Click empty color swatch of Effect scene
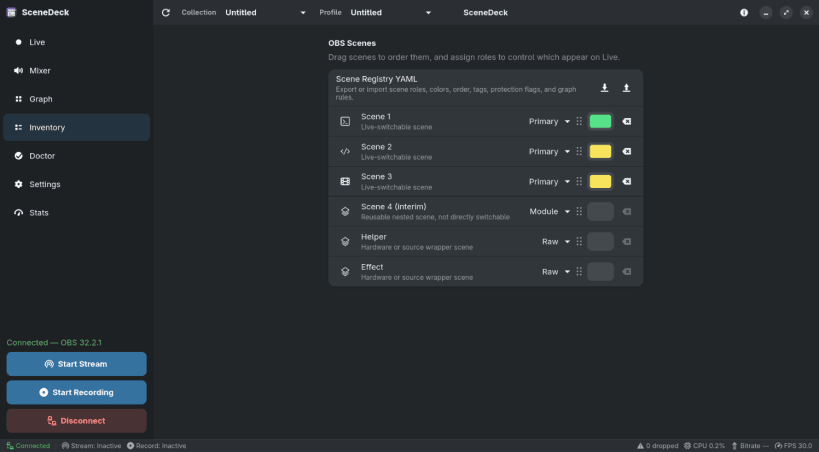Viewport: 819px width, 452px height. 600,272
